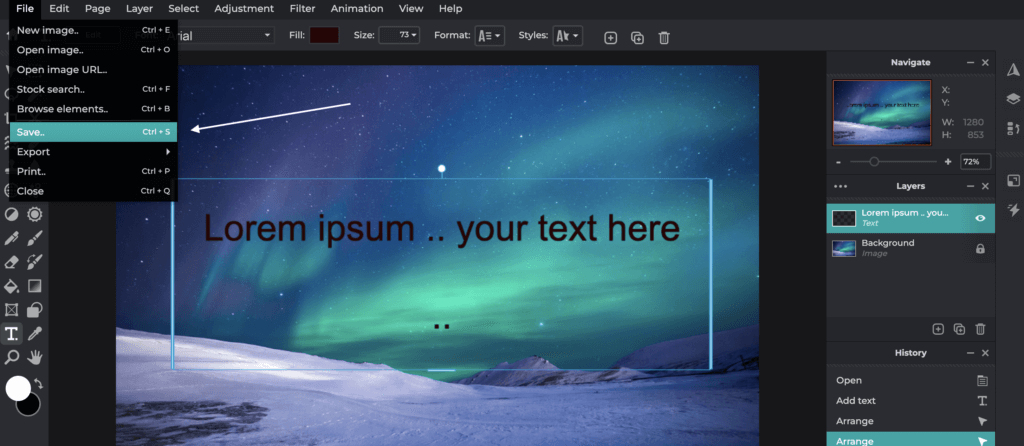The image size is (1024, 446).
Task: Choose Browse elements in File menu
Action: (x=93, y=108)
